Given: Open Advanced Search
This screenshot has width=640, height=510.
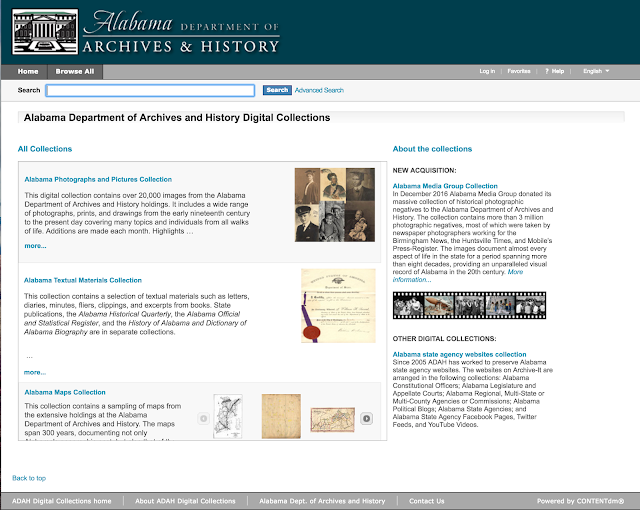Looking at the screenshot, I should [x=319, y=90].
